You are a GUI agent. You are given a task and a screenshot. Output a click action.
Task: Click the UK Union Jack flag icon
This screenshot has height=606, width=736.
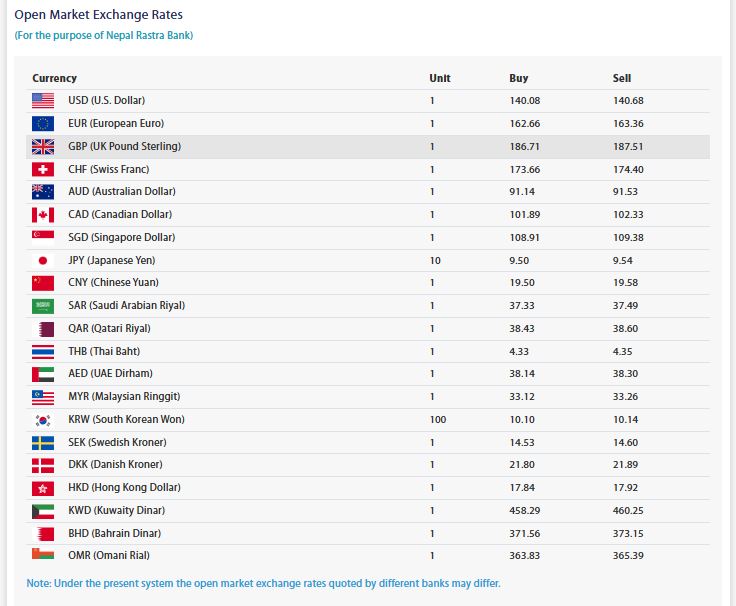click(x=43, y=146)
